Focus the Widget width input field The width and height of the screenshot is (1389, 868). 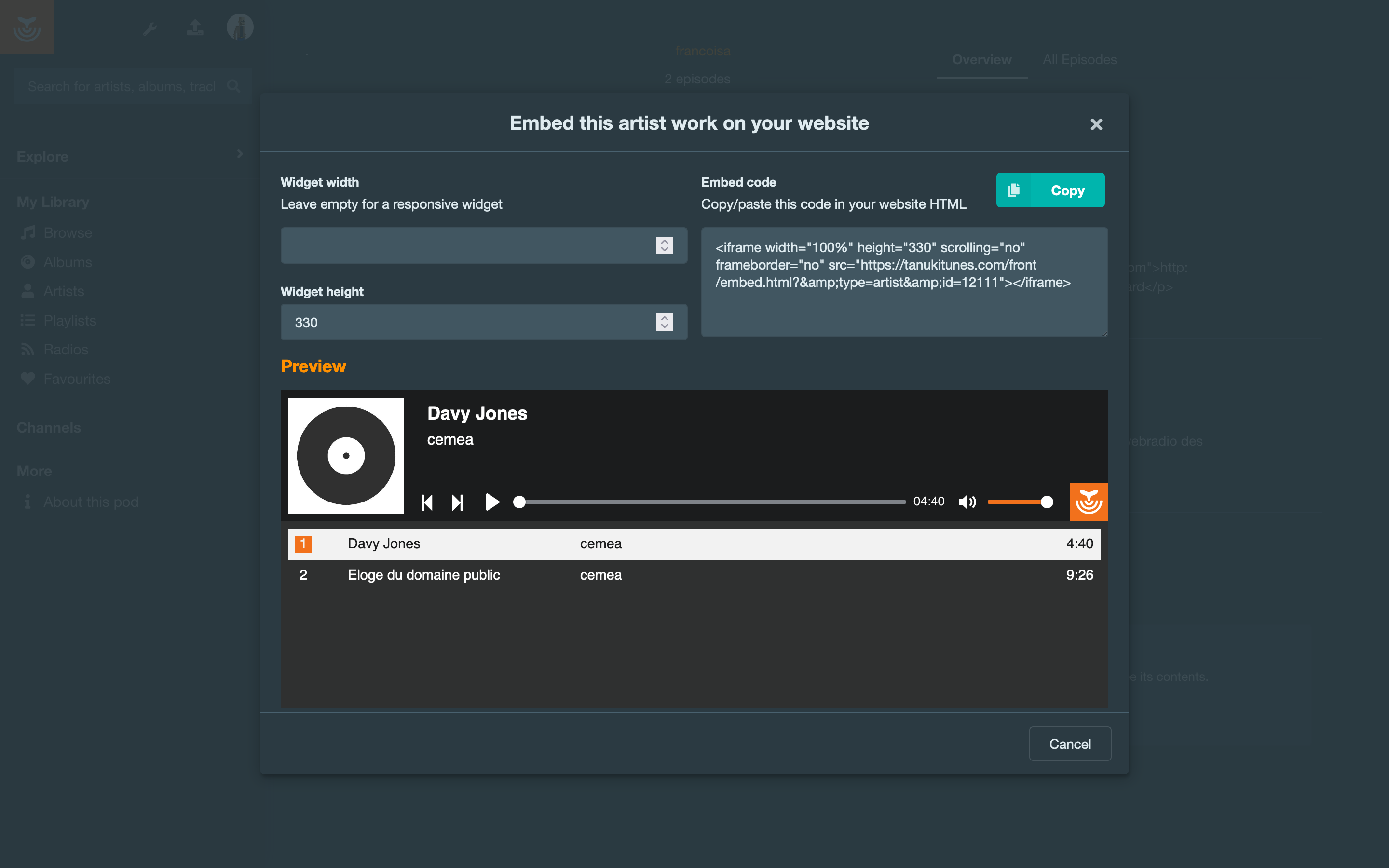click(x=483, y=246)
